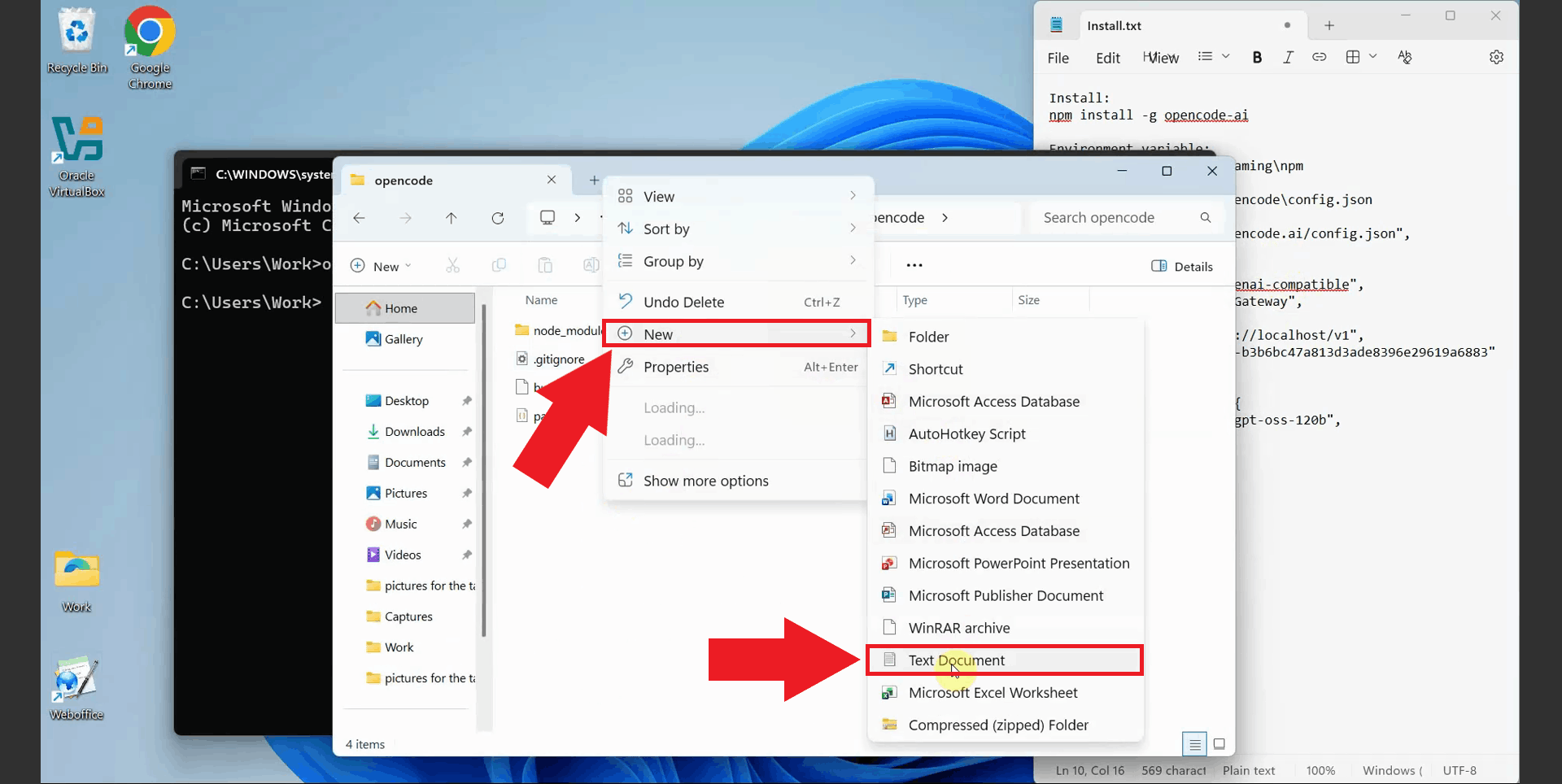This screenshot has width=1562, height=784.
Task: Click the opencode-ai link in Install.txt
Action: (1206, 115)
